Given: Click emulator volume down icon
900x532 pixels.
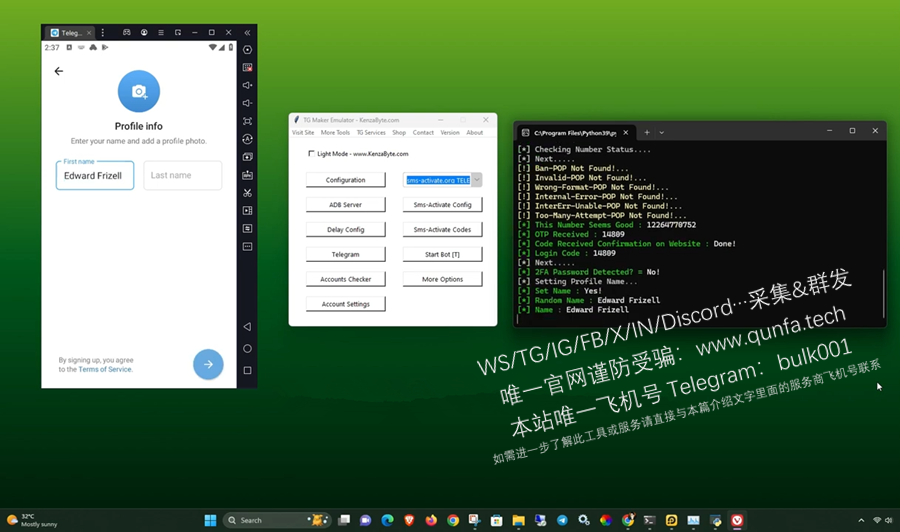Looking at the screenshot, I should tap(247, 103).
